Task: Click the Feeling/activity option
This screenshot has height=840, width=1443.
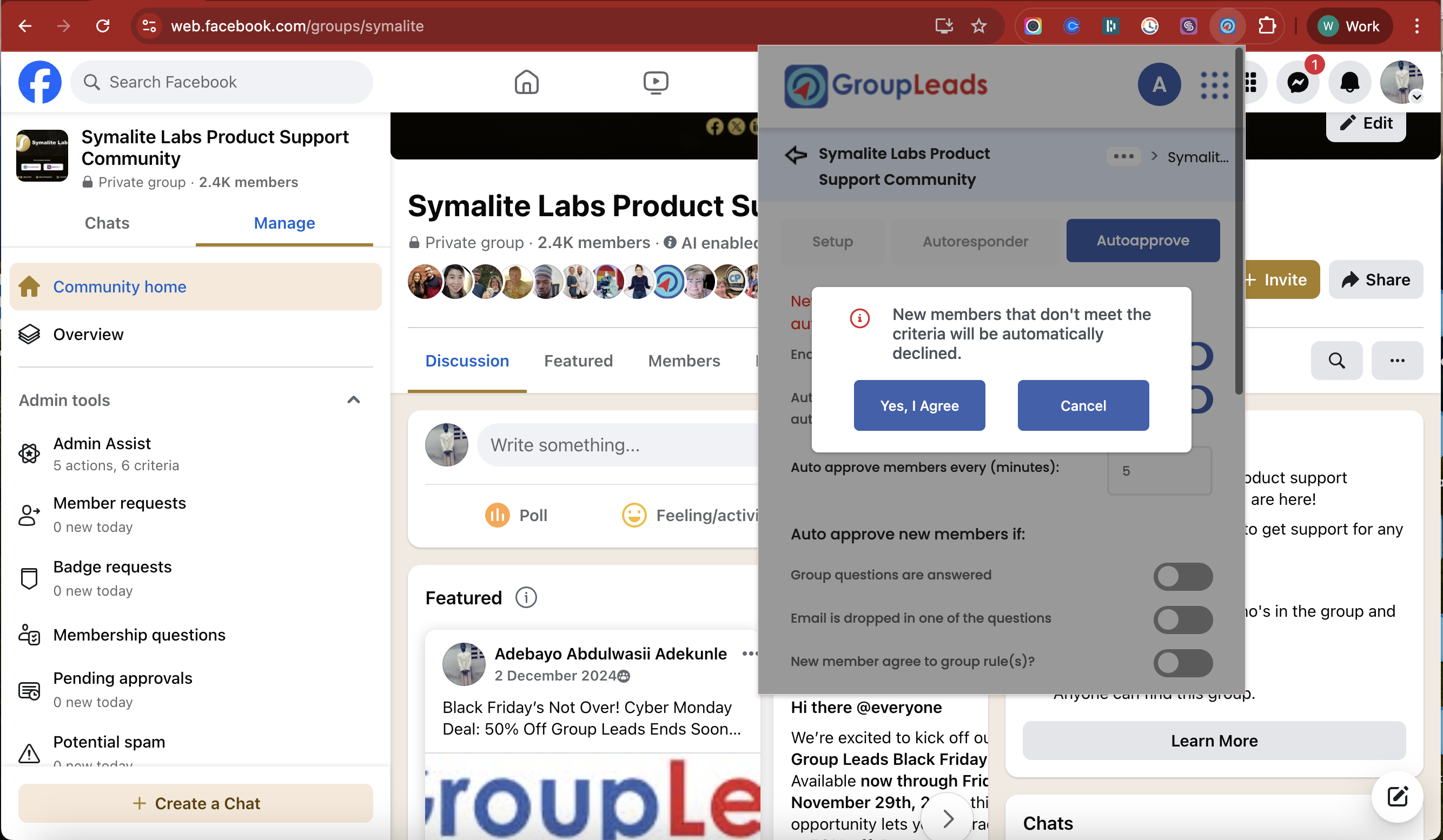Action: [x=690, y=515]
